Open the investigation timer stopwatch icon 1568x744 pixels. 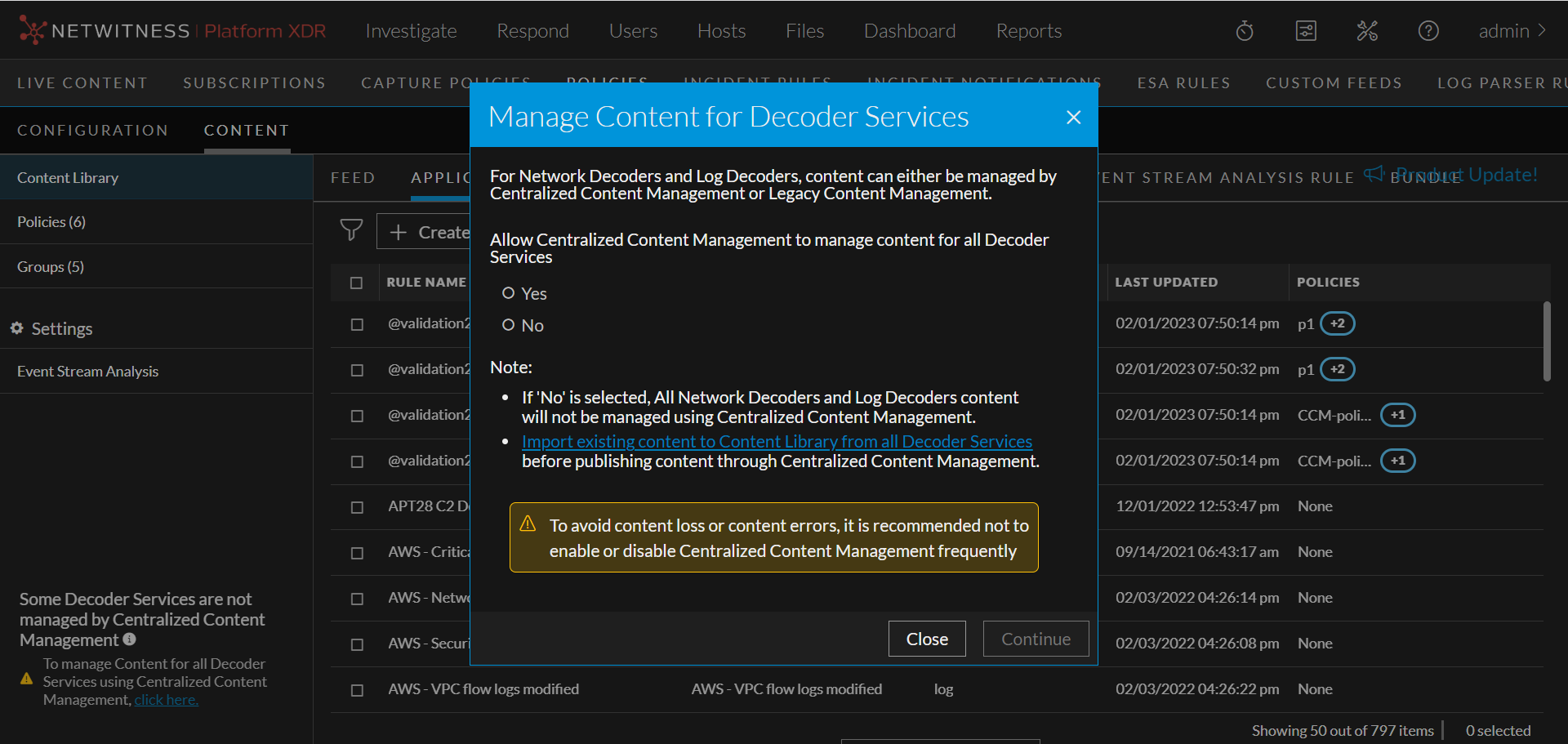[x=1244, y=31]
